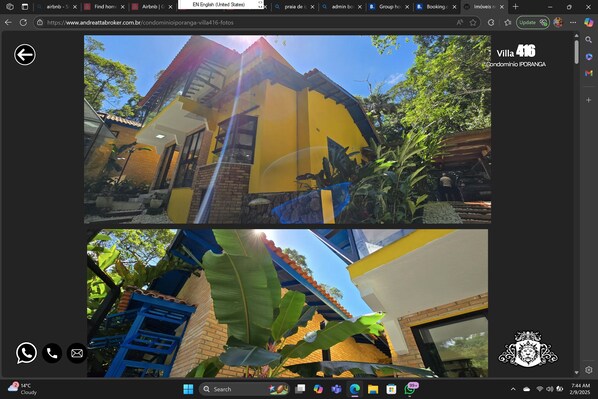Open Read aloud in address bar
This screenshot has width=598, height=399.
[460, 23]
